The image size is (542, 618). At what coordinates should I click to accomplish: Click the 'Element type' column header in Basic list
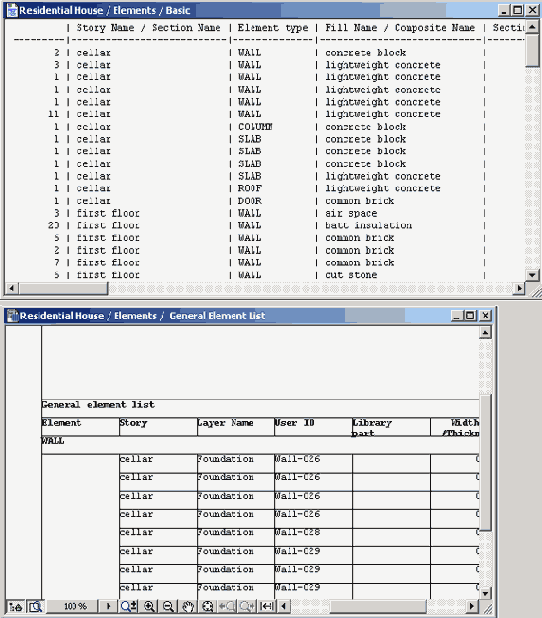pos(273,28)
